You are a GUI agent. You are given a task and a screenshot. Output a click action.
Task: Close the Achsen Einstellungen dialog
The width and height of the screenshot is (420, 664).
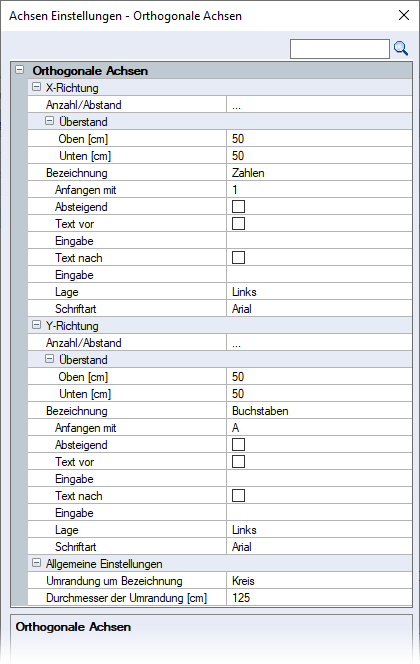click(x=404, y=15)
